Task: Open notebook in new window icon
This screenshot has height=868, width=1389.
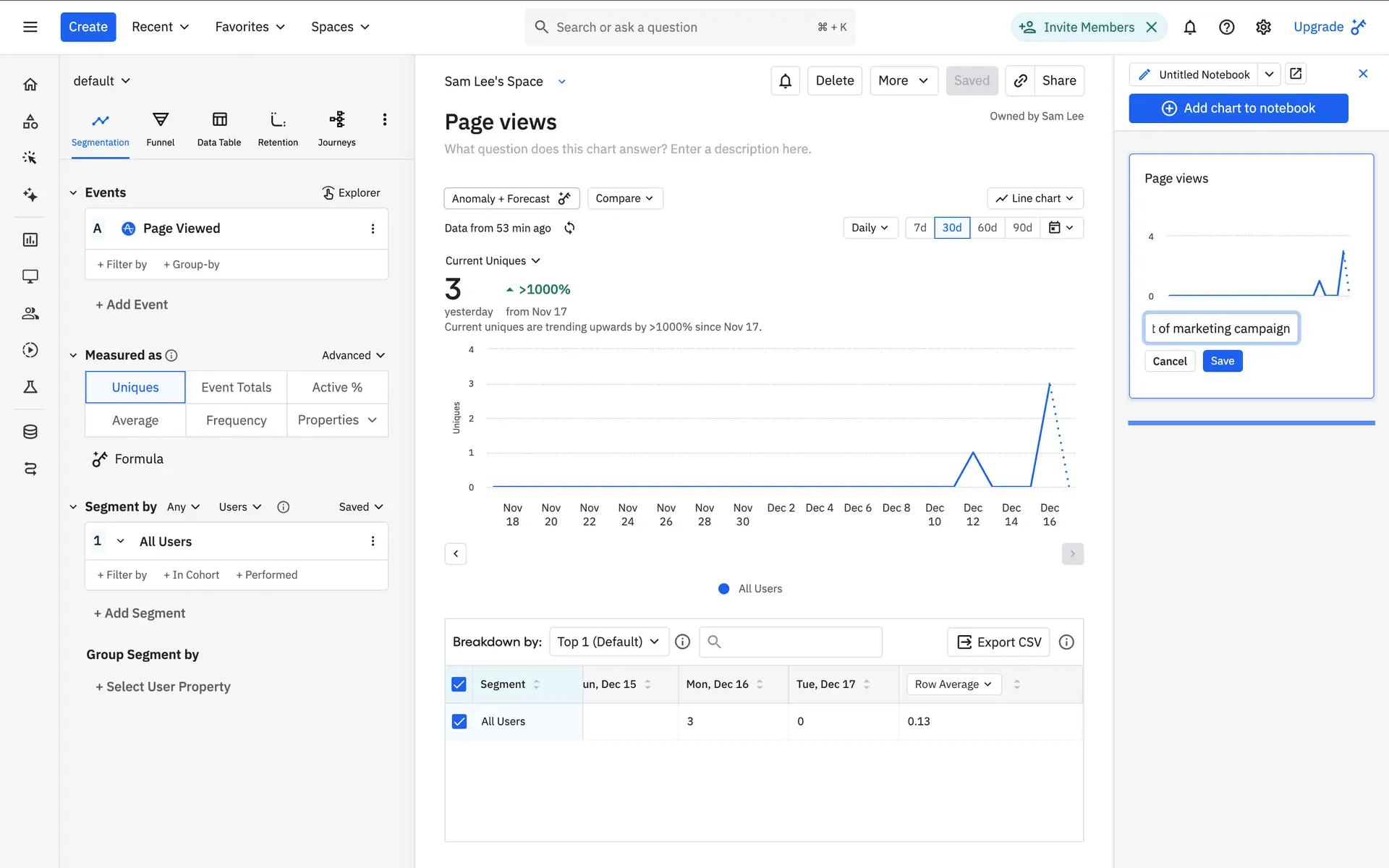Action: click(1296, 74)
